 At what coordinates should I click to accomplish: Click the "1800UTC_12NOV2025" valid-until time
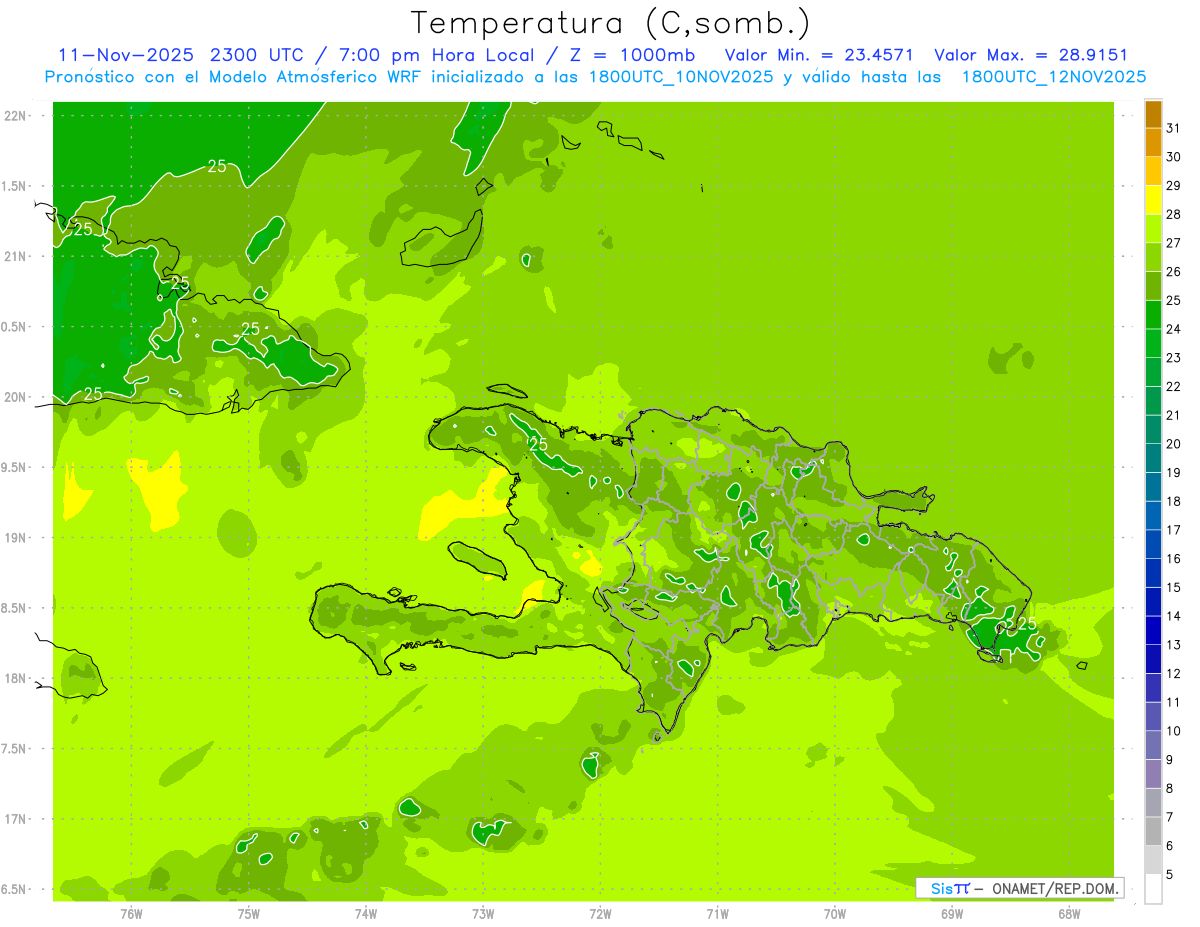(1053, 77)
